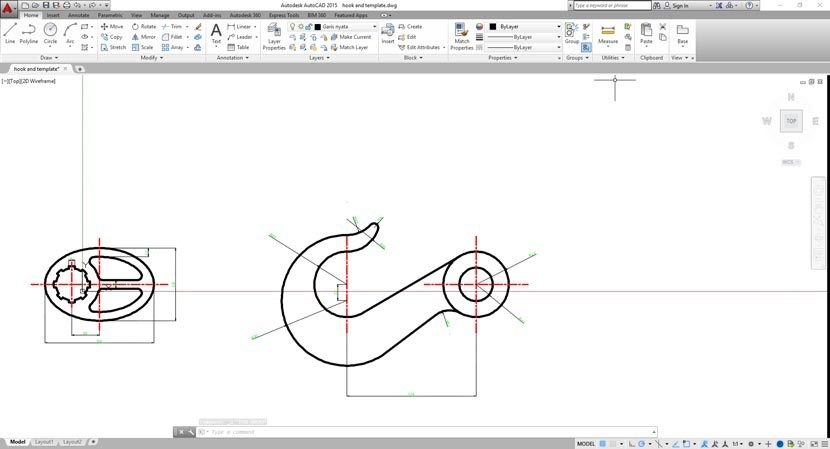This screenshot has width=830, height=449.
Task: Expand the Modify panel
Action: (x=151, y=58)
